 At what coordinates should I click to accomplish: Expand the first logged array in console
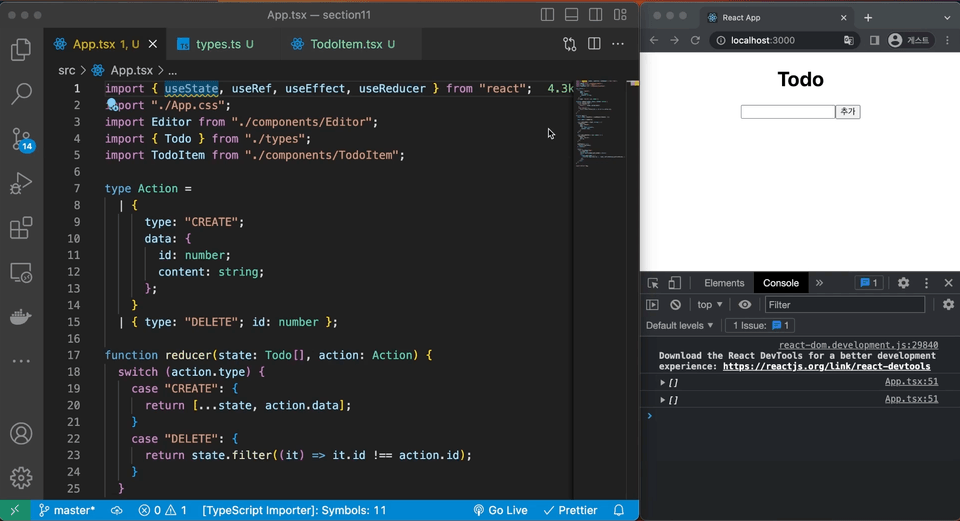tap(662, 382)
